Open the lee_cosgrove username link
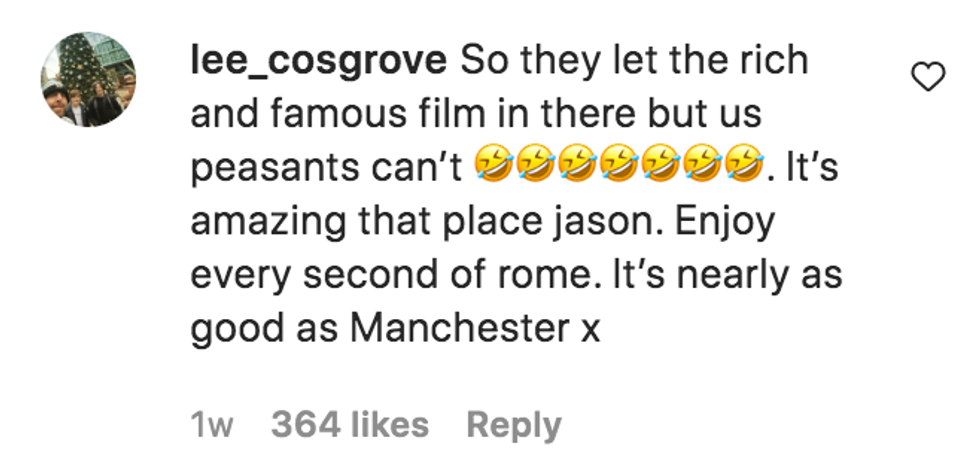 tap(318, 62)
